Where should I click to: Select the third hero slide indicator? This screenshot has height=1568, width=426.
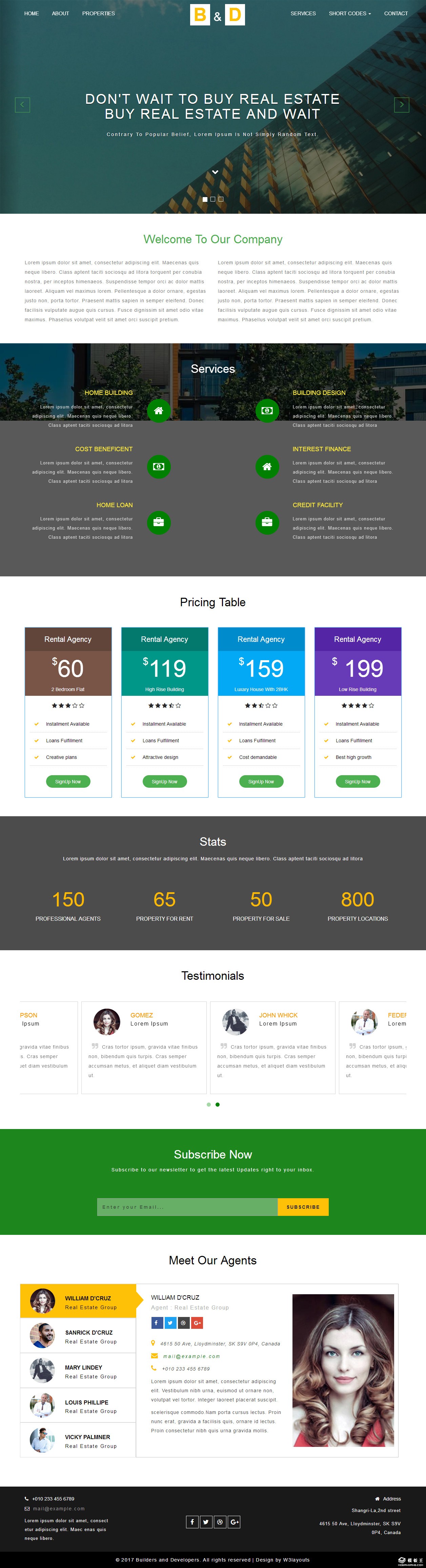221,199
